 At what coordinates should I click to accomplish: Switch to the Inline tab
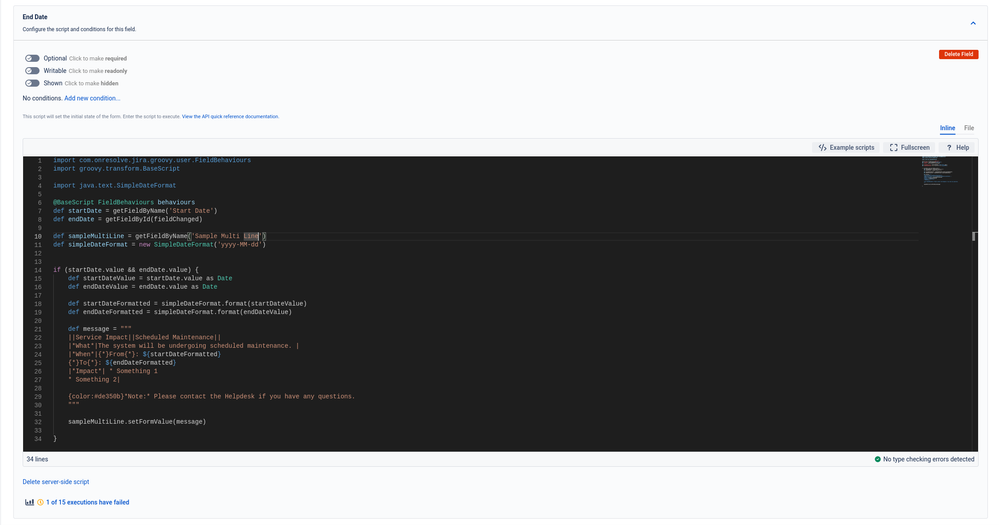[947, 128]
